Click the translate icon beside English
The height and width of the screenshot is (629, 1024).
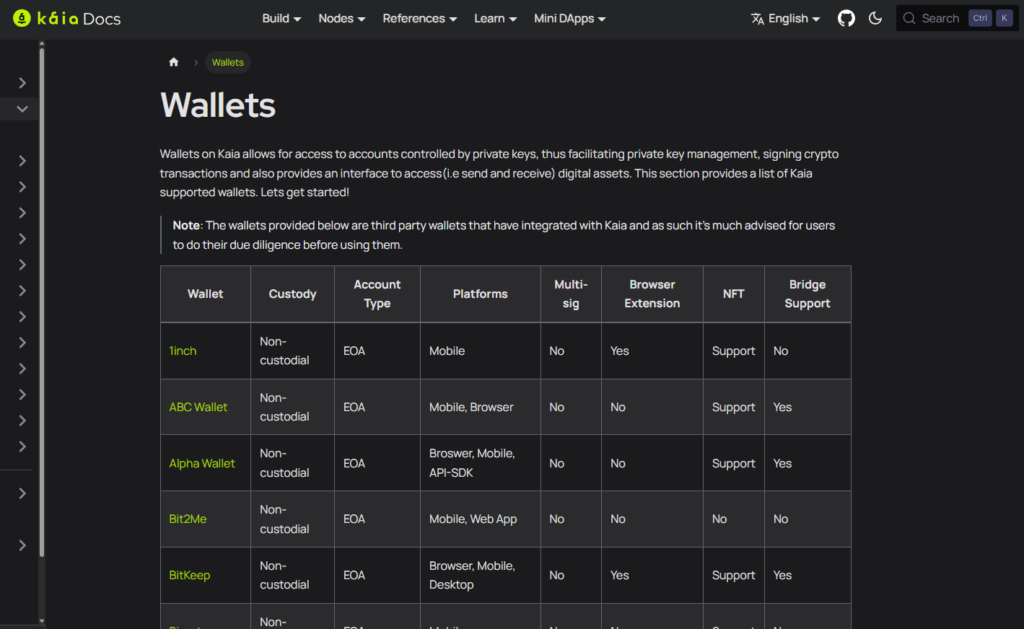coord(758,19)
